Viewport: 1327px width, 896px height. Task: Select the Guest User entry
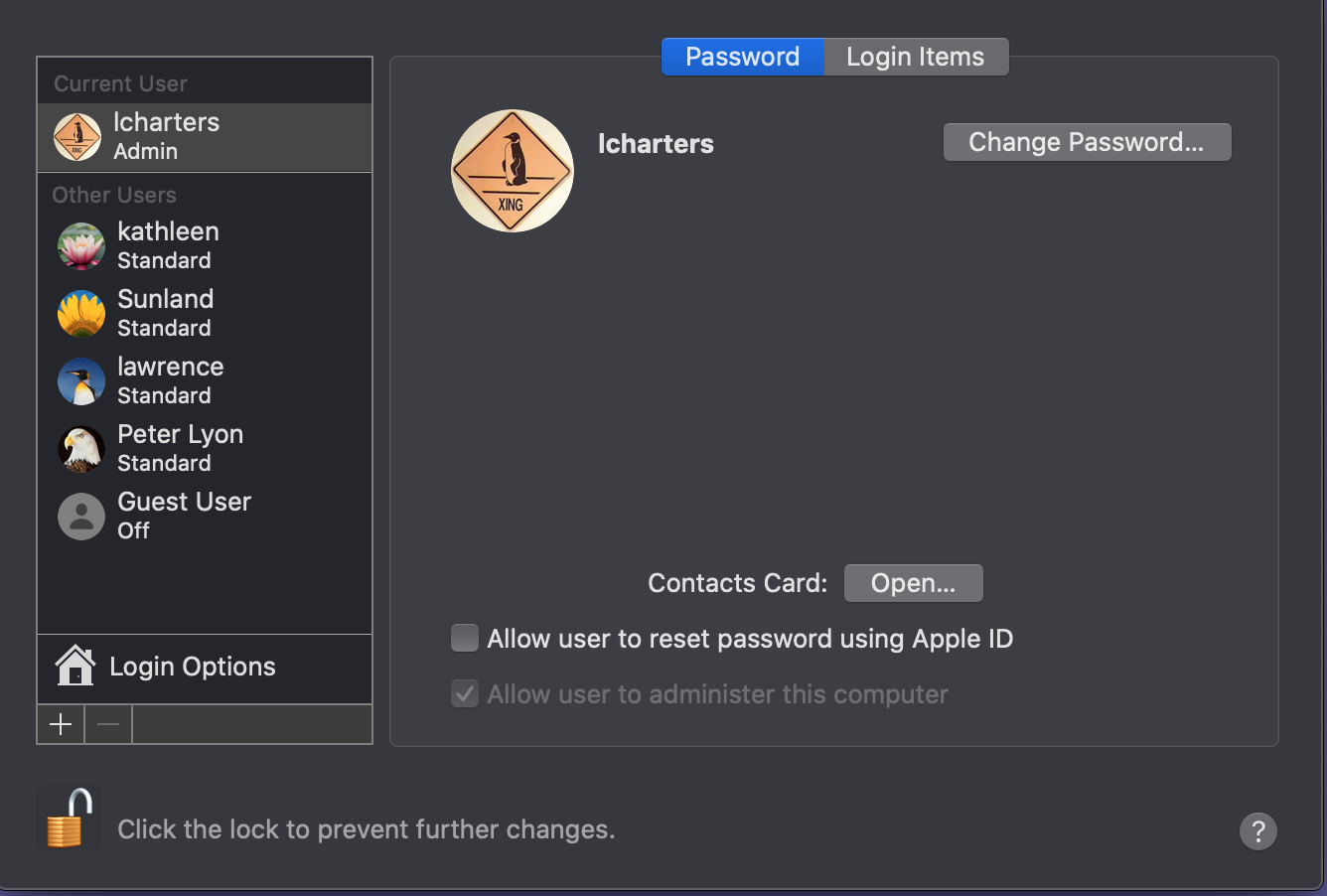205,517
